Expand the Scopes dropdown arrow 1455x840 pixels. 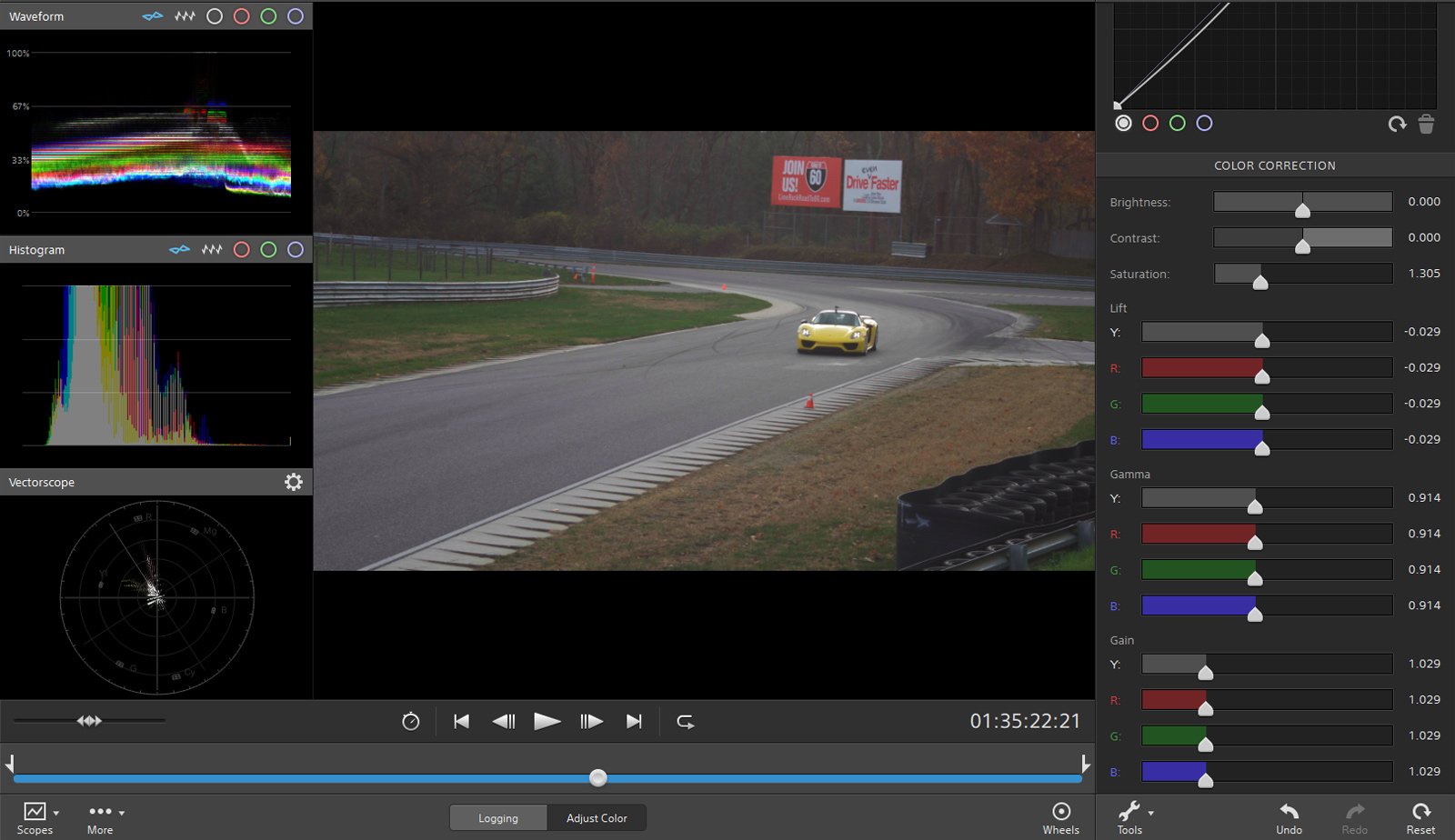pos(56,813)
